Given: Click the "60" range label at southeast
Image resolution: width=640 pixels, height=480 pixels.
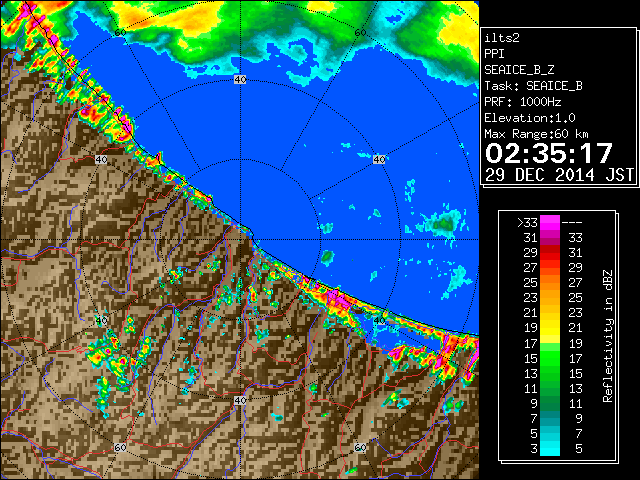Looking at the screenshot, I should [x=360, y=447].
